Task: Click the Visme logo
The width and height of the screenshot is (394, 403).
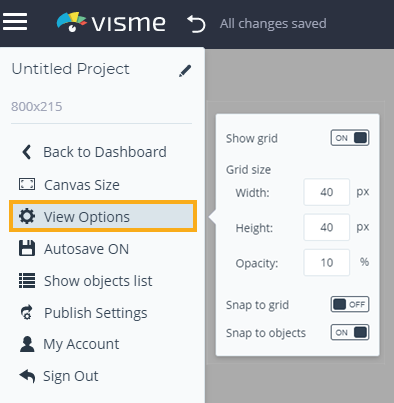Action: (111, 23)
